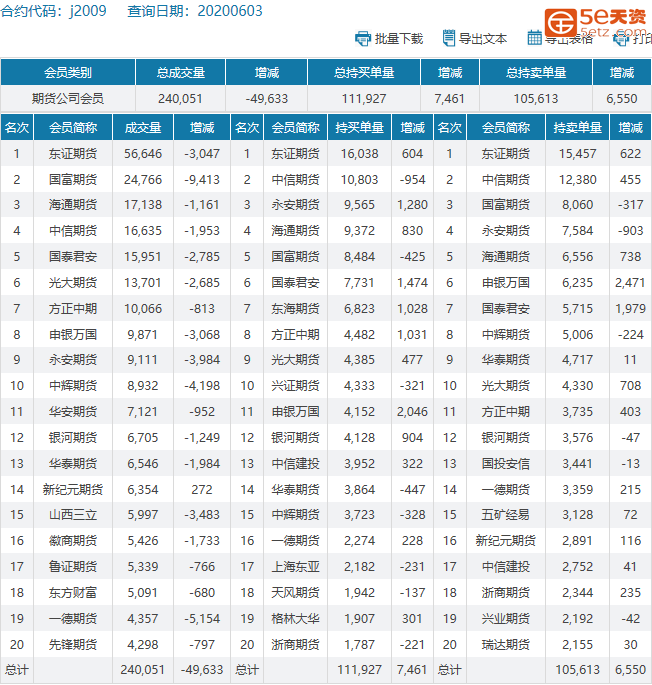Select 永安期货 in the long position ranking
The image size is (652, 685).
pos(295,204)
